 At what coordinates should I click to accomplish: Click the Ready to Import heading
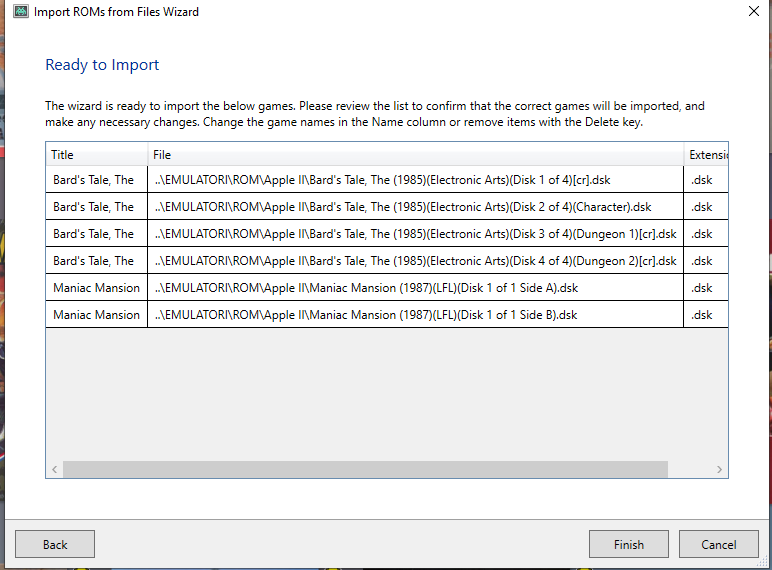(x=102, y=64)
